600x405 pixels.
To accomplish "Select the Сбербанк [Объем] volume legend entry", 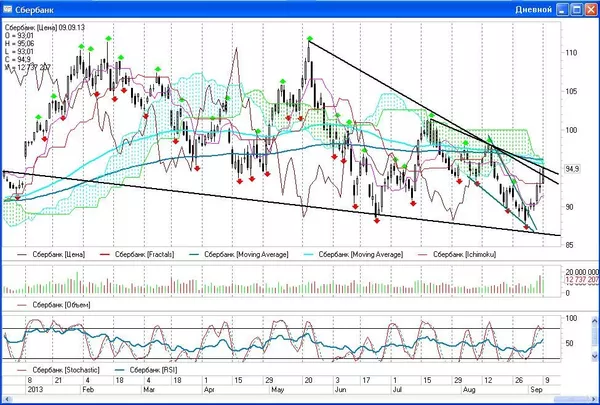I will 54,305.
